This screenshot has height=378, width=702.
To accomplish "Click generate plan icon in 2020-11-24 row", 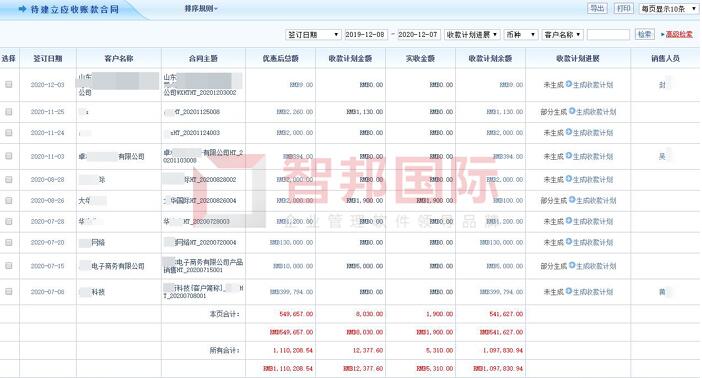I will pyautogui.click(x=569, y=132).
